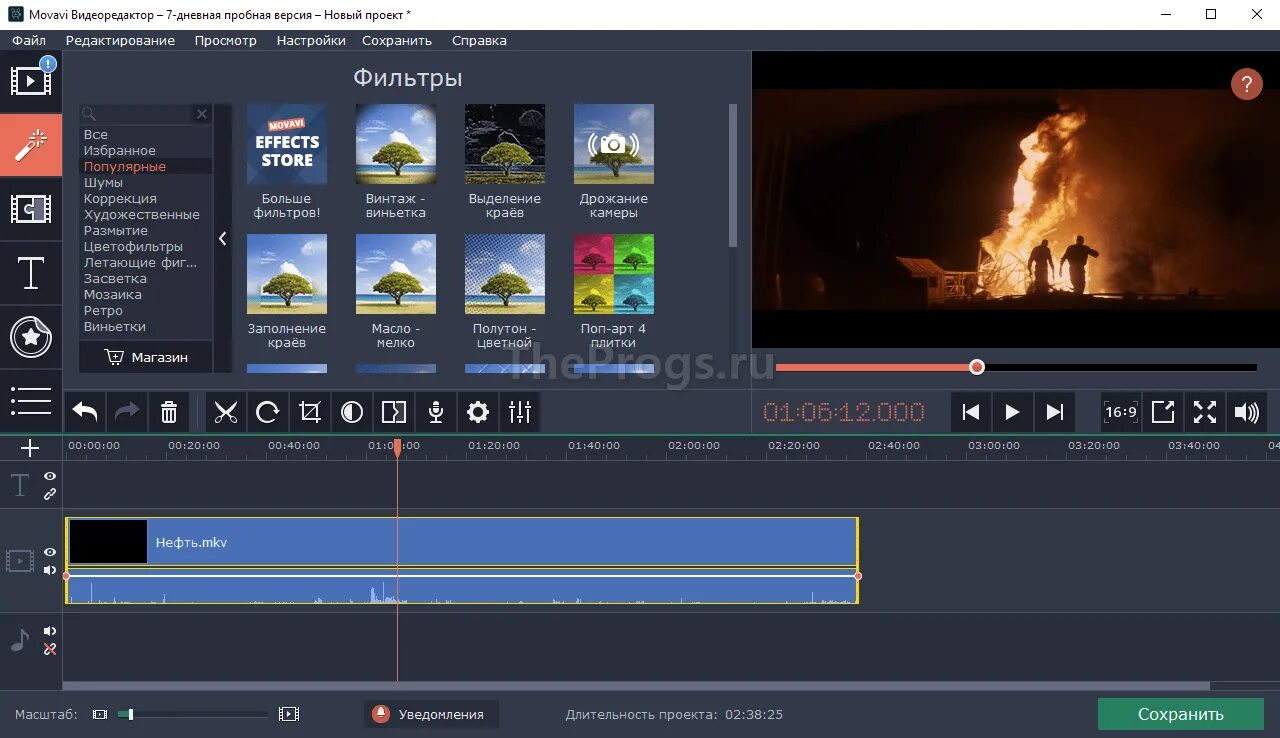
Task: Detach preview into separate window
Action: [1163, 412]
